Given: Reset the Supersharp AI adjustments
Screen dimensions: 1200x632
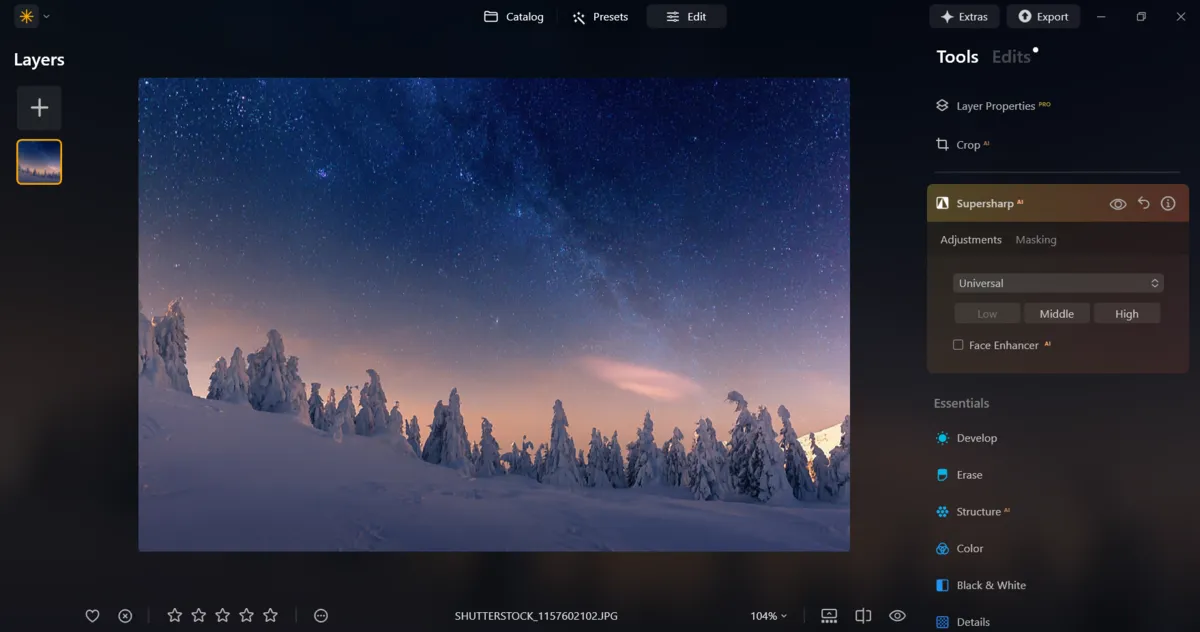Looking at the screenshot, I should point(1143,203).
